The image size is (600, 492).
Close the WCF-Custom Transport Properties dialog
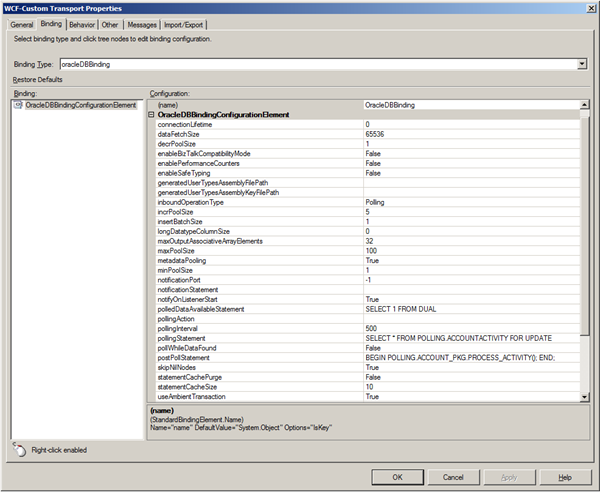click(591, 8)
